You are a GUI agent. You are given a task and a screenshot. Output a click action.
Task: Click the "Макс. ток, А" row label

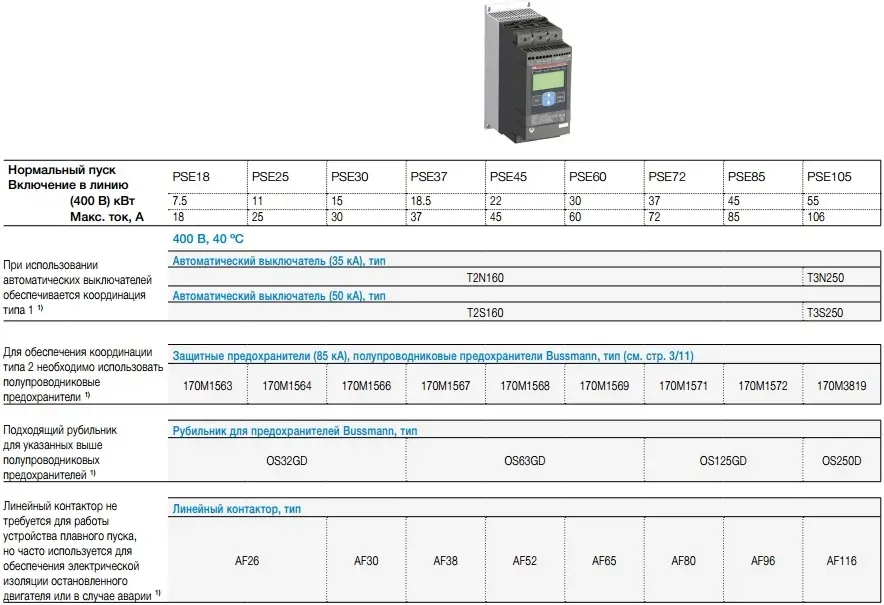tap(107, 217)
